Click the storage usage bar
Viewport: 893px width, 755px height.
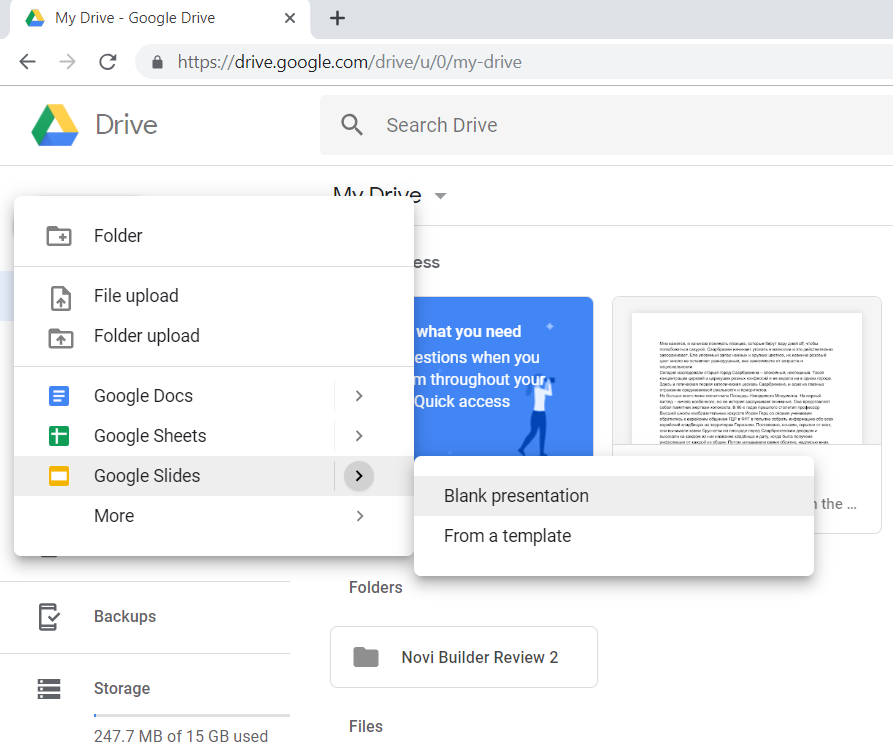[191, 716]
